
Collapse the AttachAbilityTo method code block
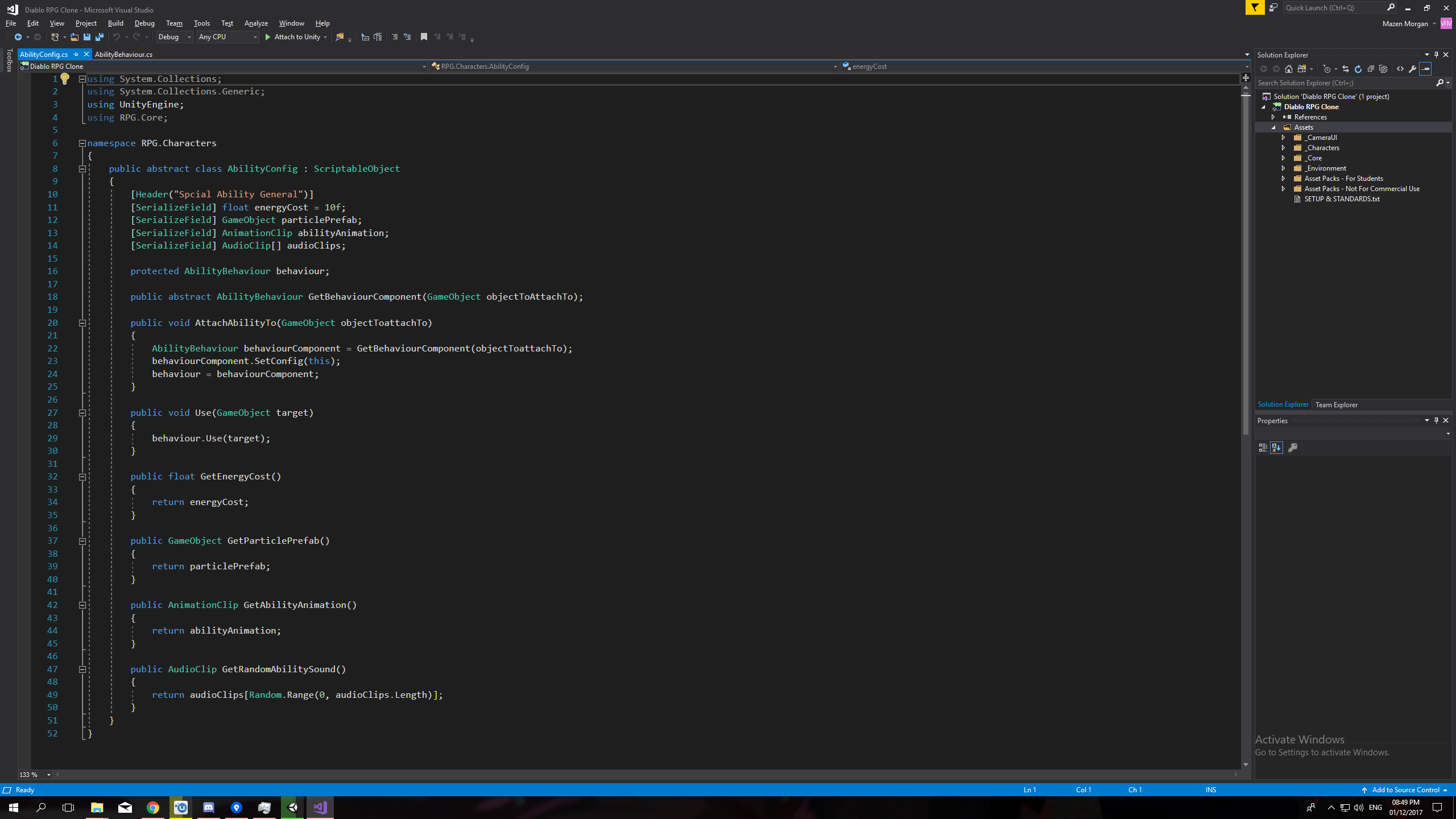click(x=82, y=323)
